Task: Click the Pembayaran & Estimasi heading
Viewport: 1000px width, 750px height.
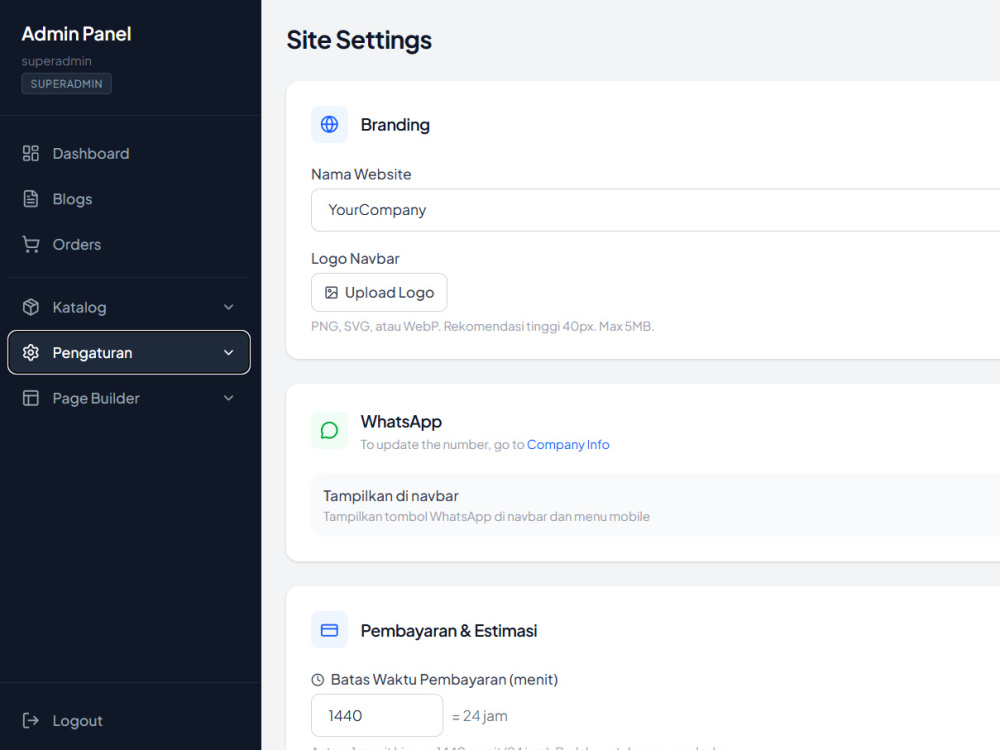Action: [449, 631]
